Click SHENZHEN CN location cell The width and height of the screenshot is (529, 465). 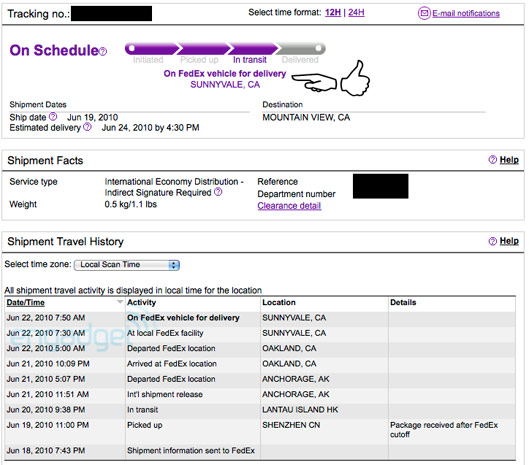(x=291, y=425)
